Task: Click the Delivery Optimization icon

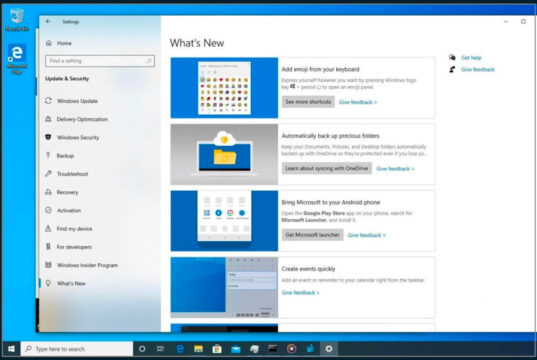Action: 48,119
